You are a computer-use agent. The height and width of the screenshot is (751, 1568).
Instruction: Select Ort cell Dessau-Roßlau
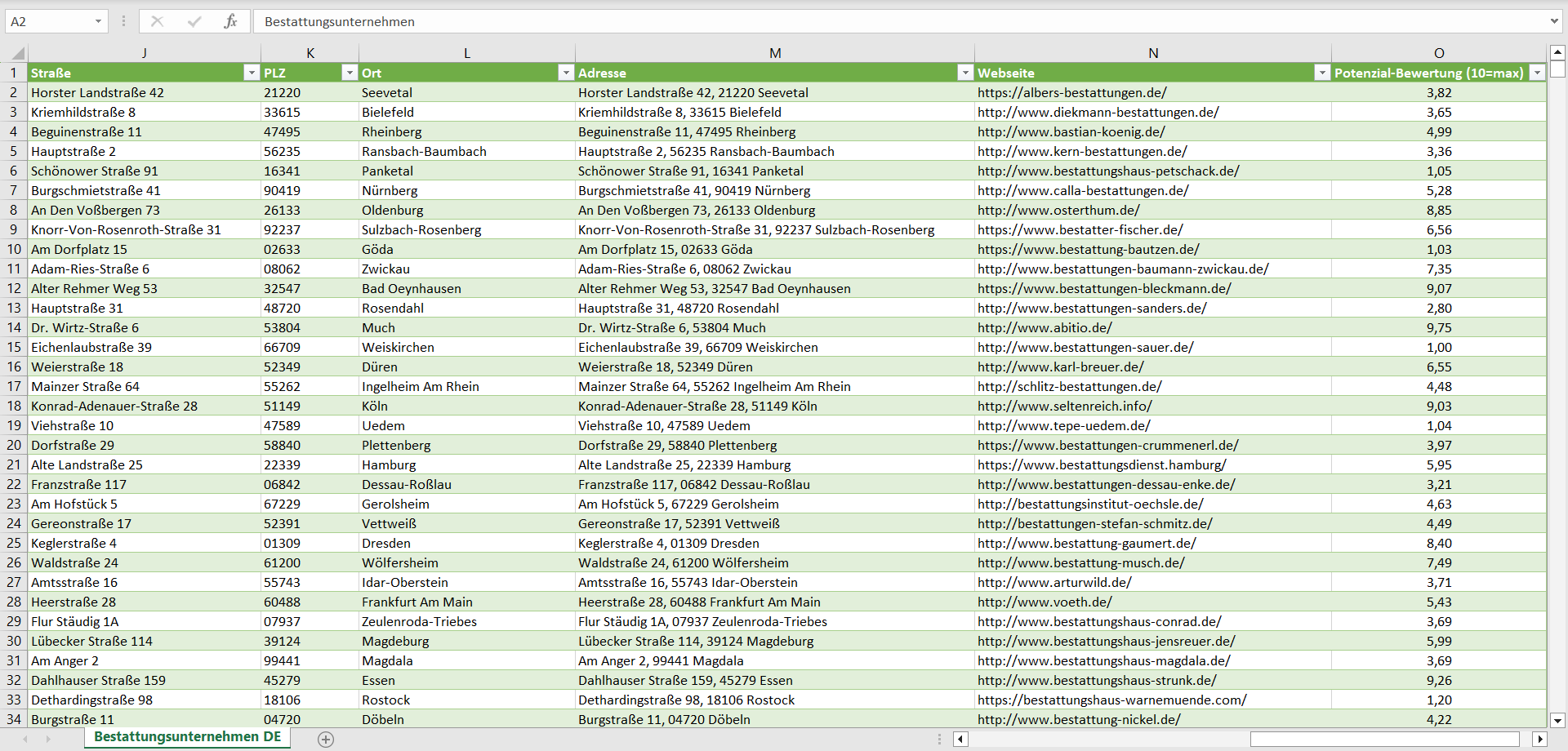(467, 484)
